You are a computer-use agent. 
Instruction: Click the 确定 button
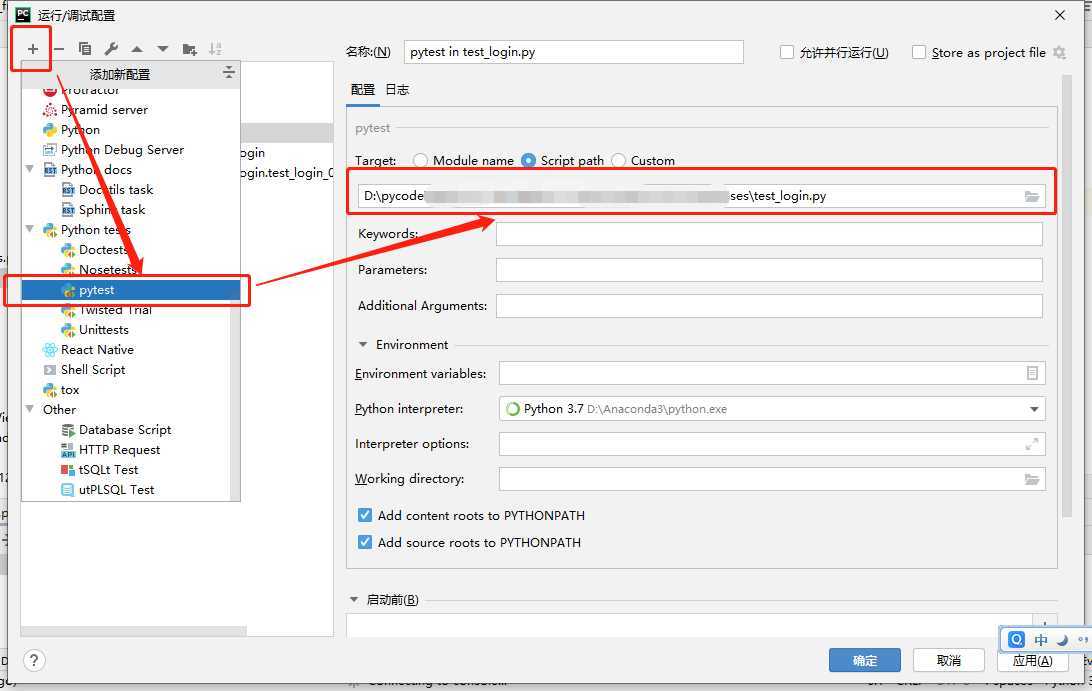tap(864, 660)
